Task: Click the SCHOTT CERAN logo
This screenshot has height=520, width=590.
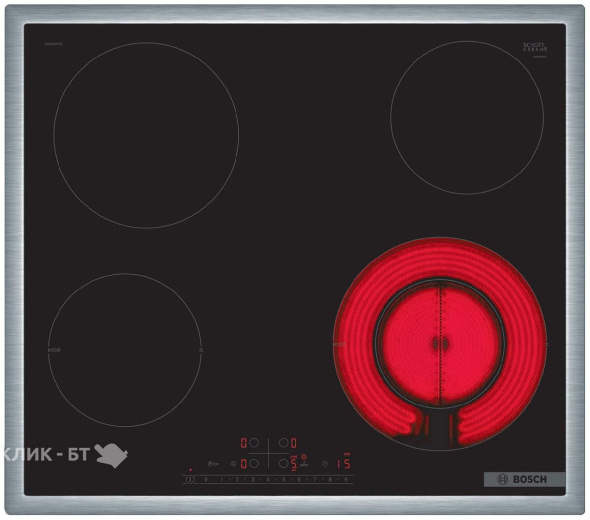Action: tap(535, 47)
